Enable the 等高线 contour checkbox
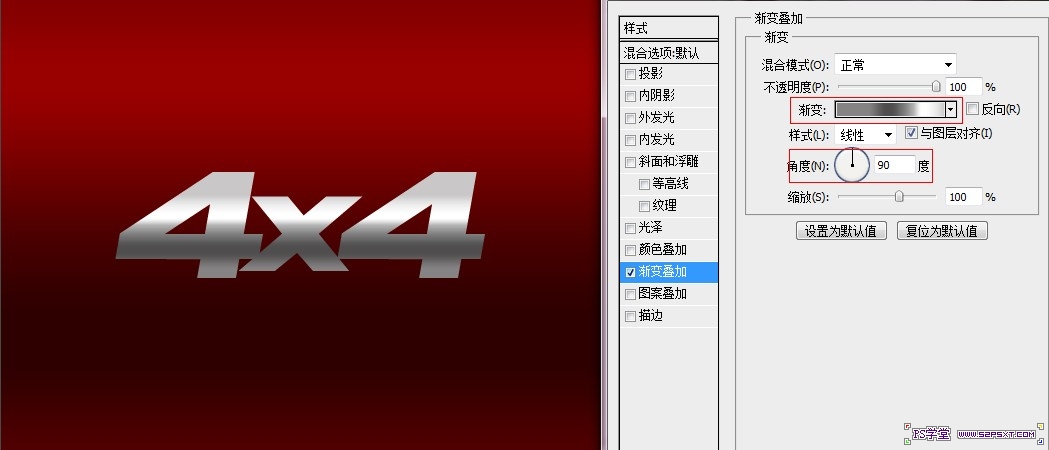The height and width of the screenshot is (450, 1049). coord(644,184)
